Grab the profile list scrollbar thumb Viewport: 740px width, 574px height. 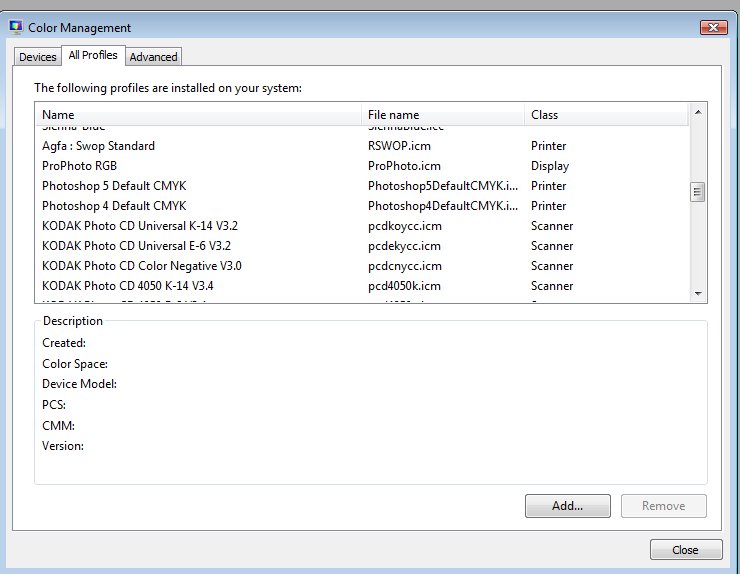point(698,192)
